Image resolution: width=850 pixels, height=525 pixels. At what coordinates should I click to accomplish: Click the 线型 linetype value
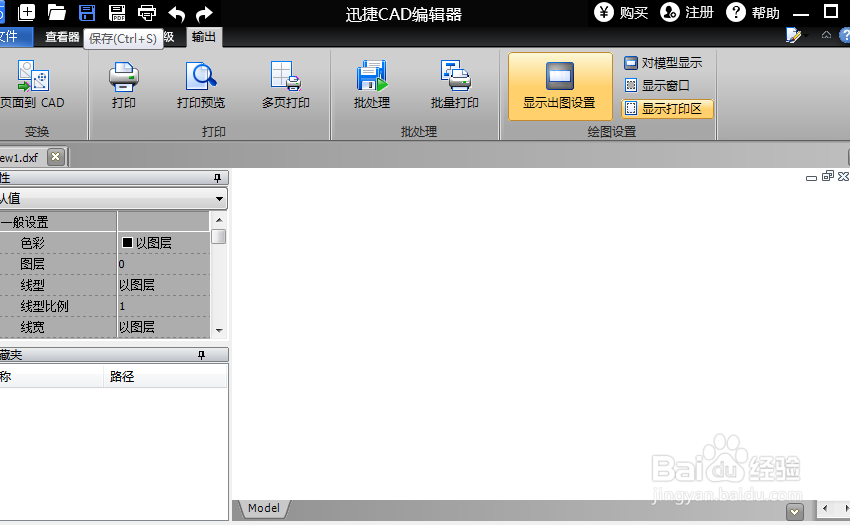coord(163,285)
